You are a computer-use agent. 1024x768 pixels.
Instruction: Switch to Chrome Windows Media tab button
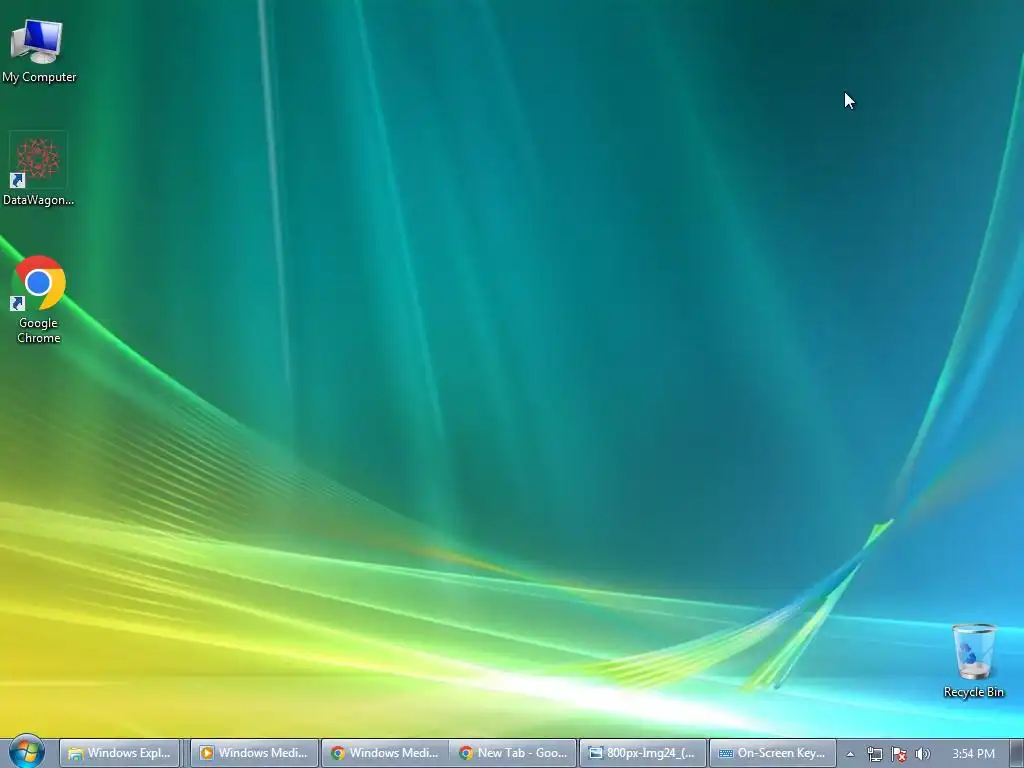pos(384,753)
